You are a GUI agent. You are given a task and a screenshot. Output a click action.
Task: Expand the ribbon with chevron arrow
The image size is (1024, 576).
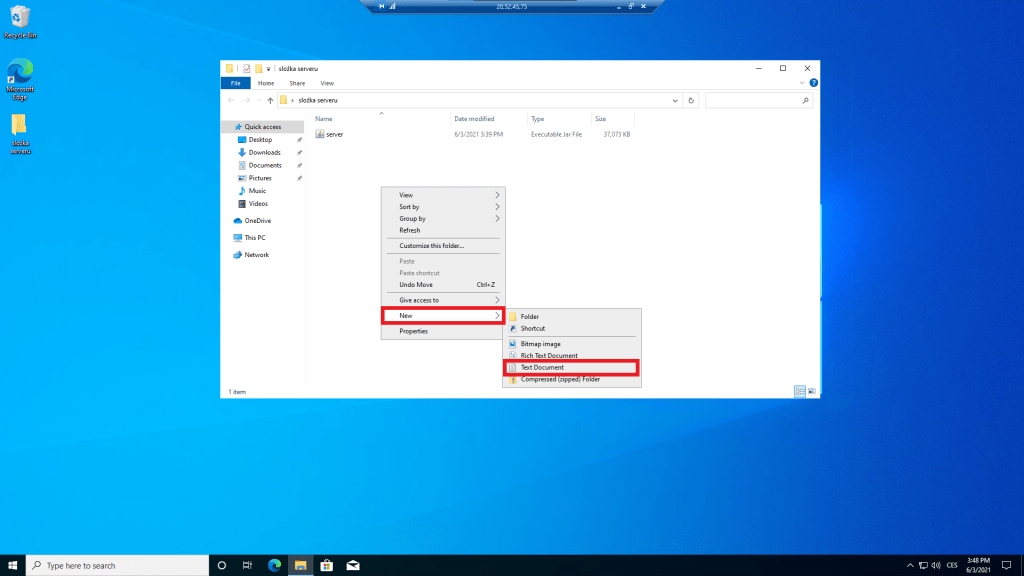[x=802, y=83]
